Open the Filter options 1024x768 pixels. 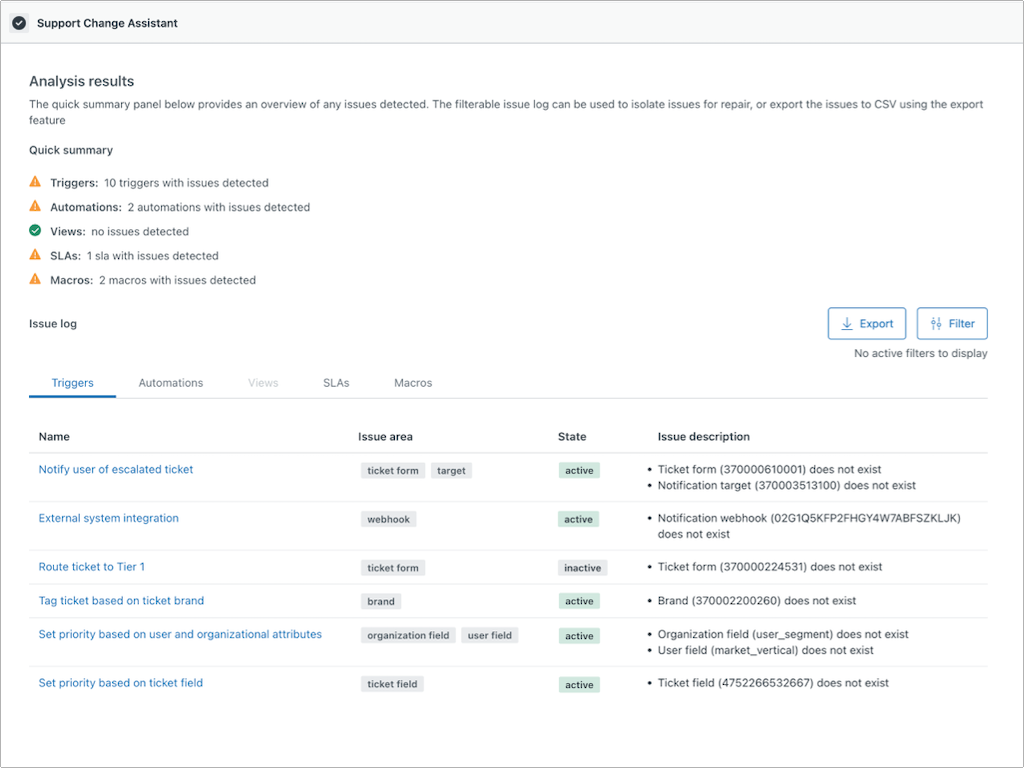pos(951,324)
